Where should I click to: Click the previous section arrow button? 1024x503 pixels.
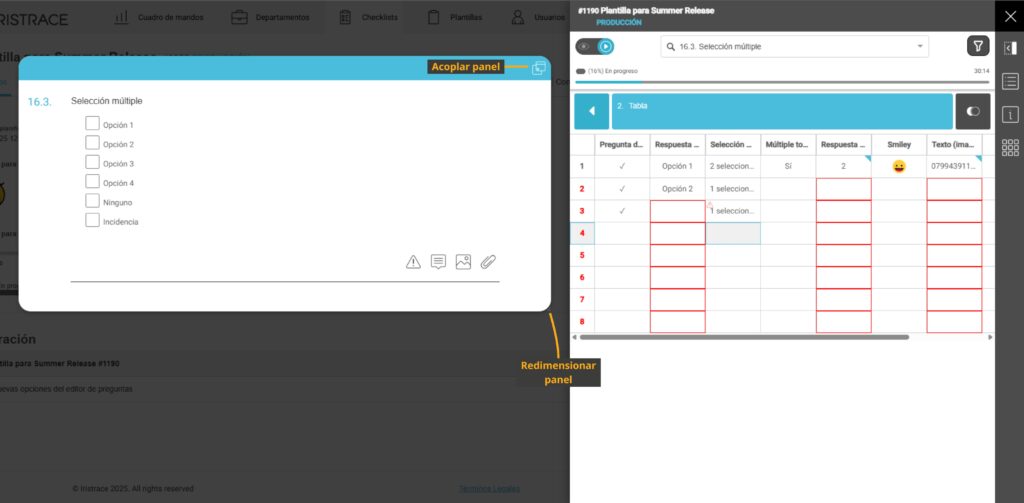point(591,111)
